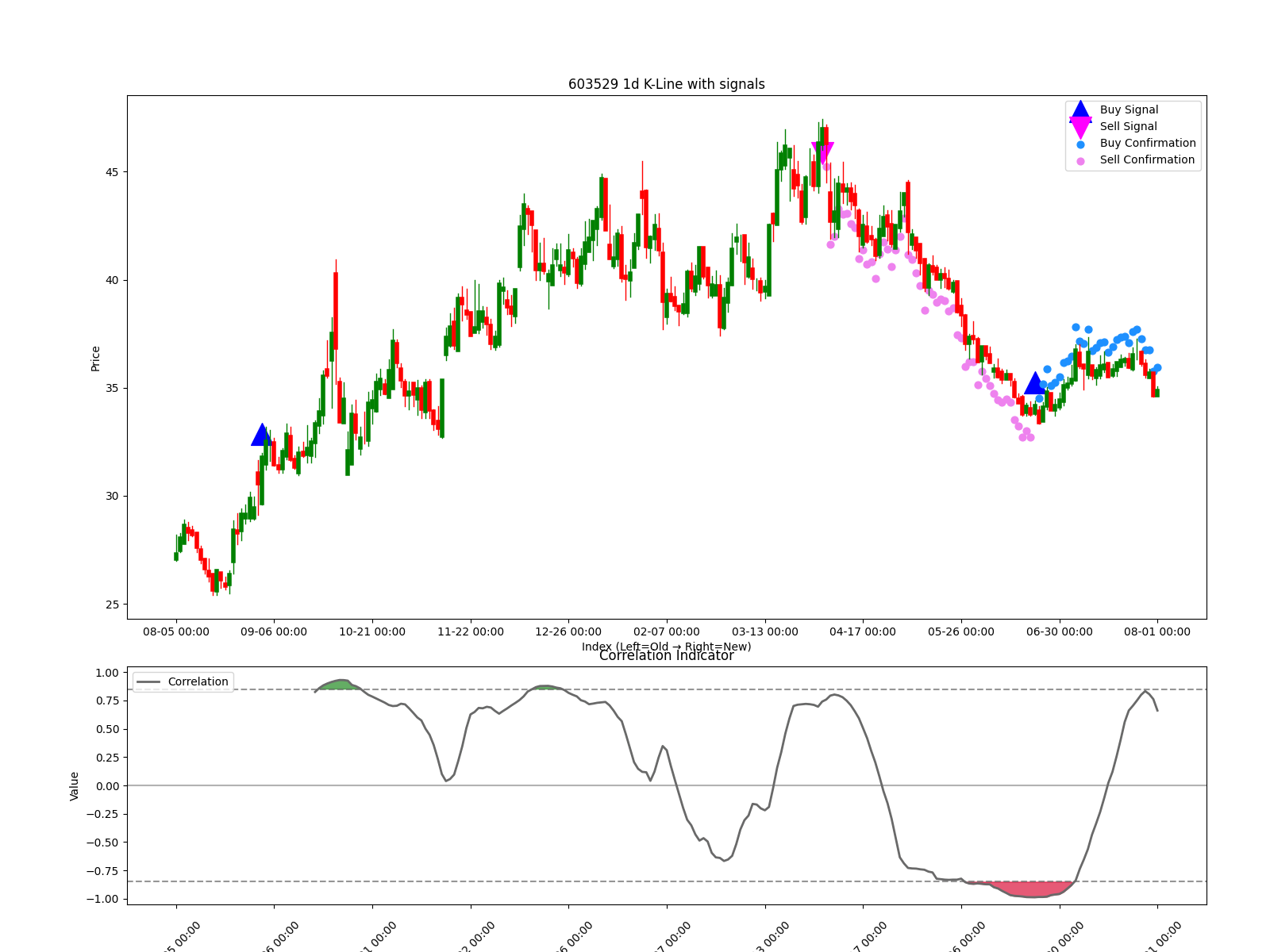Click the x-axis label '03-13 00:00' on price chart
The width and height of the screenshot is (1270, 952).
click(765, 631)
